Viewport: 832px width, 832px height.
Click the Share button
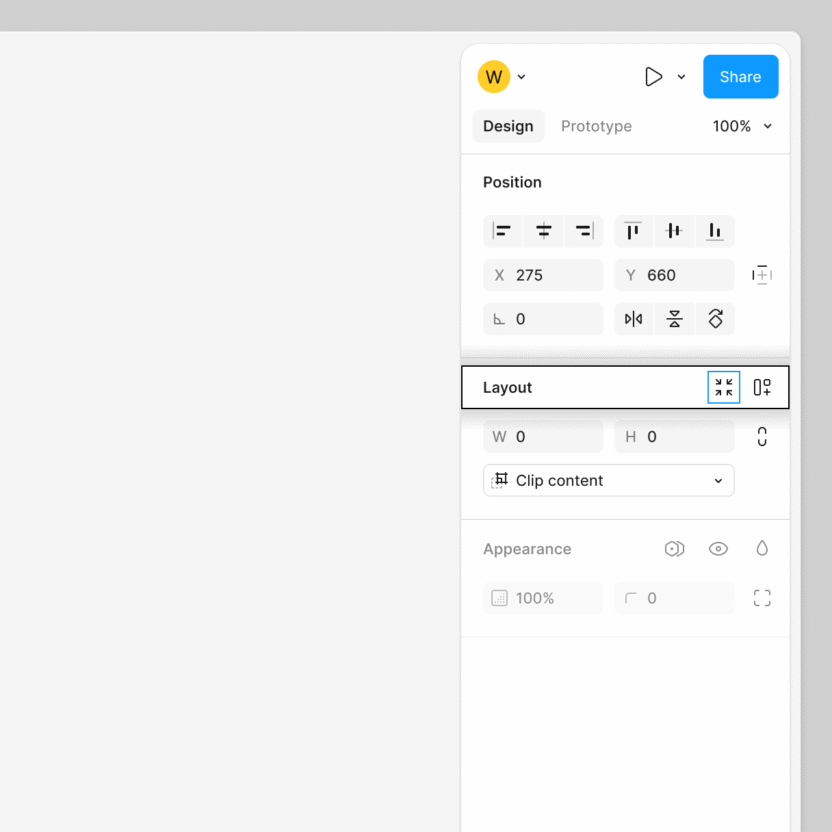[740, 76]
